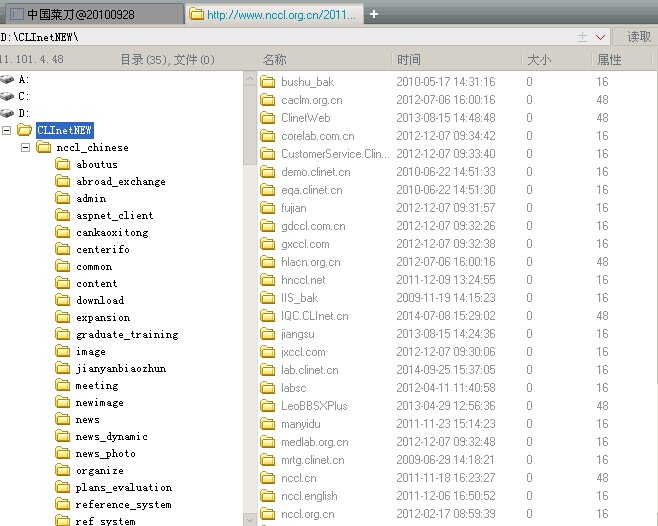The image size is (658, 526).
Task: Click LeoBBSXPlus folder icon
Action: coord(267,406)
